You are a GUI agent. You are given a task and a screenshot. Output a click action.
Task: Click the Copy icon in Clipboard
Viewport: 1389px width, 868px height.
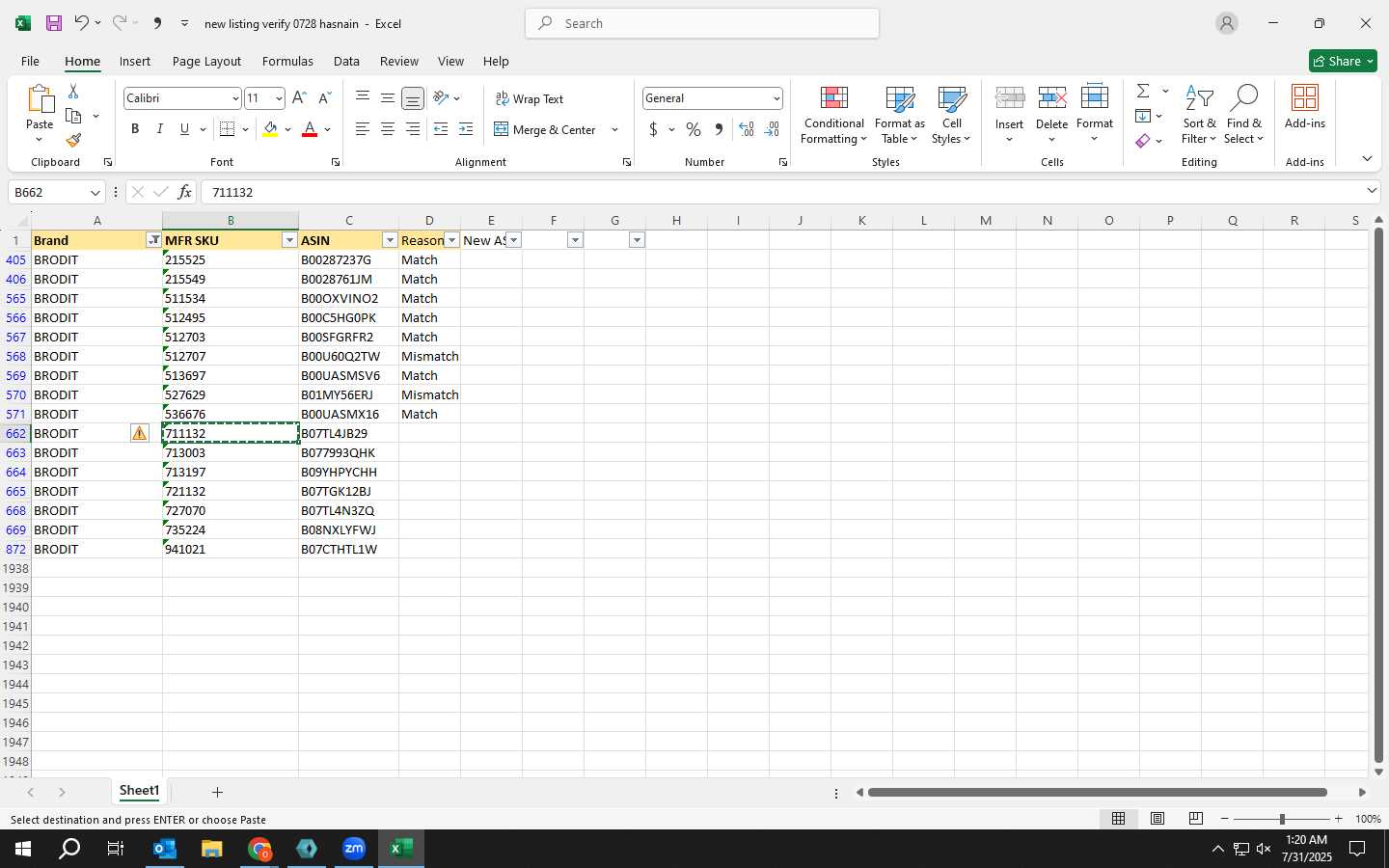coord(73,117)
